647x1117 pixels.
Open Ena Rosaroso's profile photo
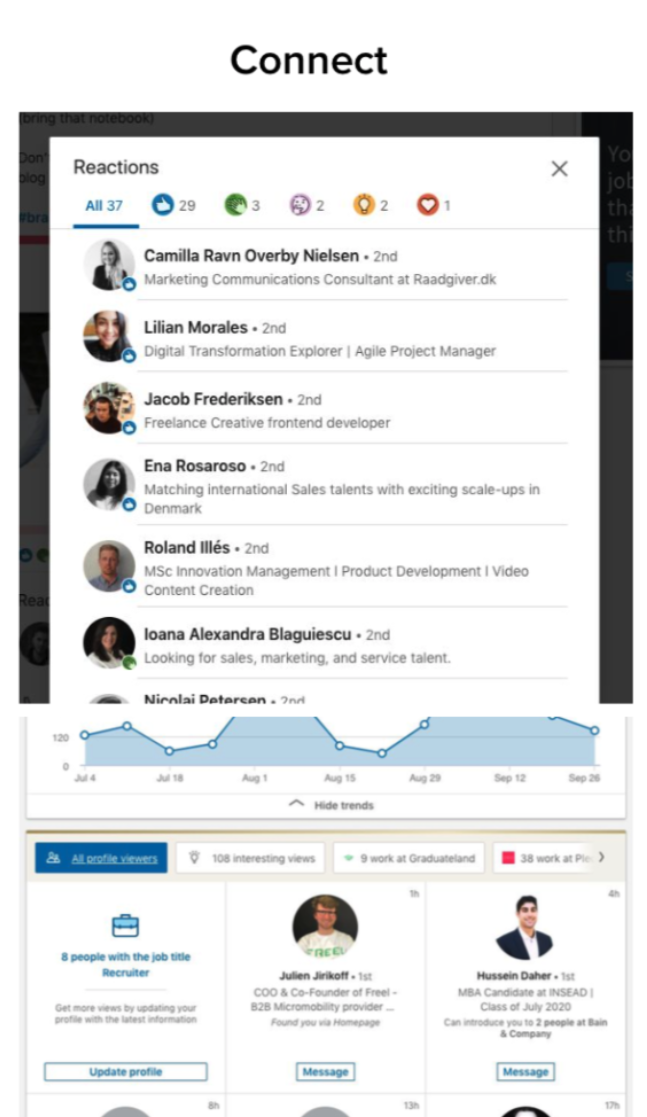(109, 484)
